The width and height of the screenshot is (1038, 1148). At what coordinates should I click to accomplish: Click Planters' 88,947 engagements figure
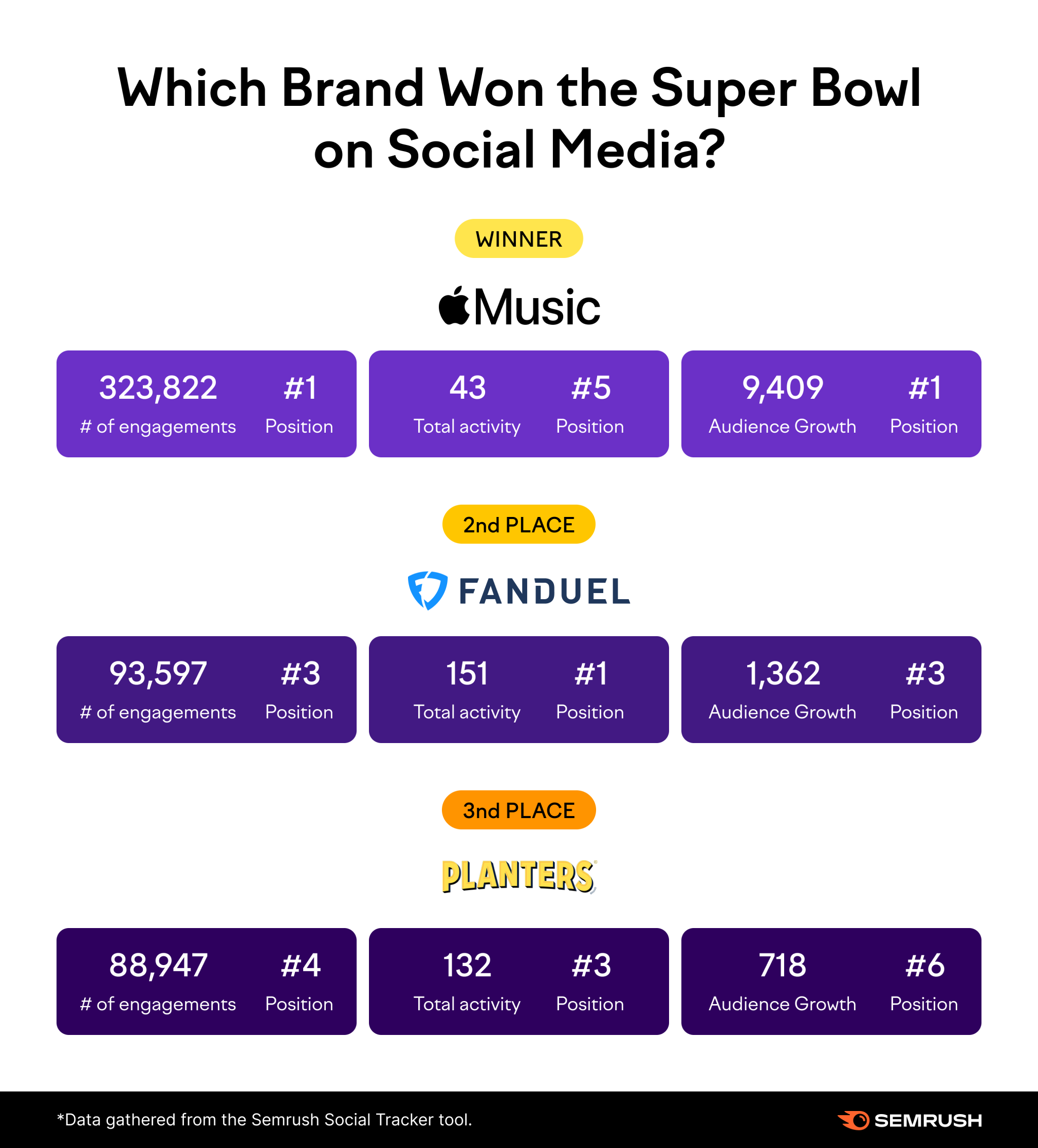click(158, 966)
